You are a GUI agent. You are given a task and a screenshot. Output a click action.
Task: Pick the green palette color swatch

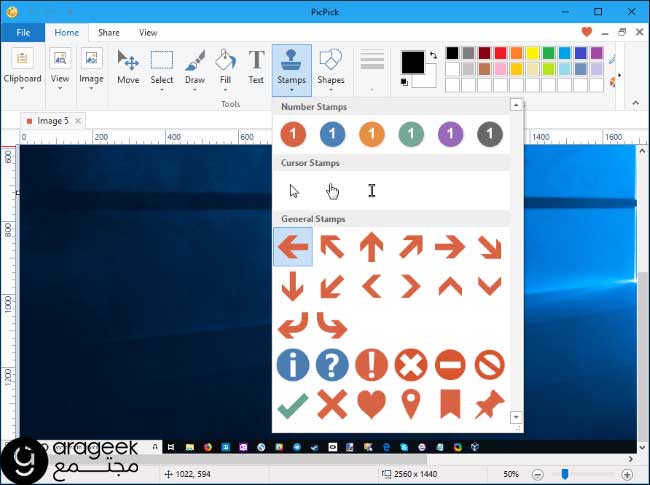pos(548,53)
